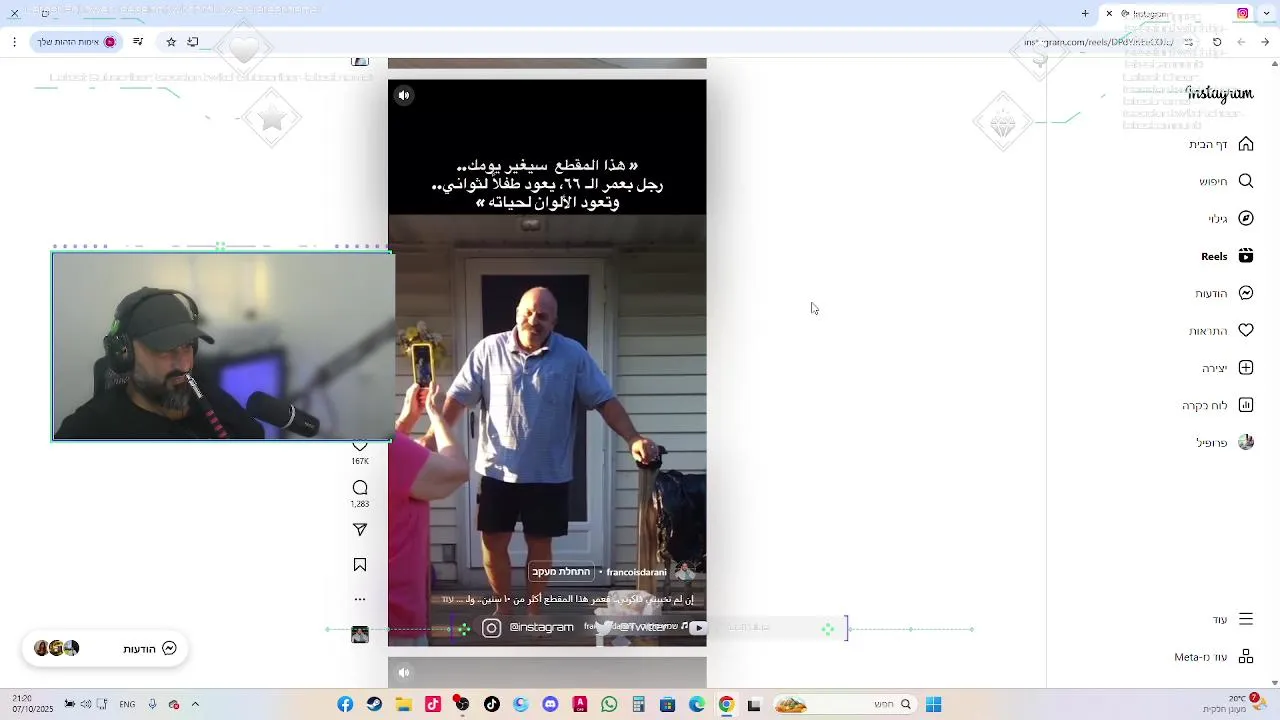The width and height of the screenshot is (1280, 720).
Task: Toggle sound on the next reel below
Action: coord(404,672)
